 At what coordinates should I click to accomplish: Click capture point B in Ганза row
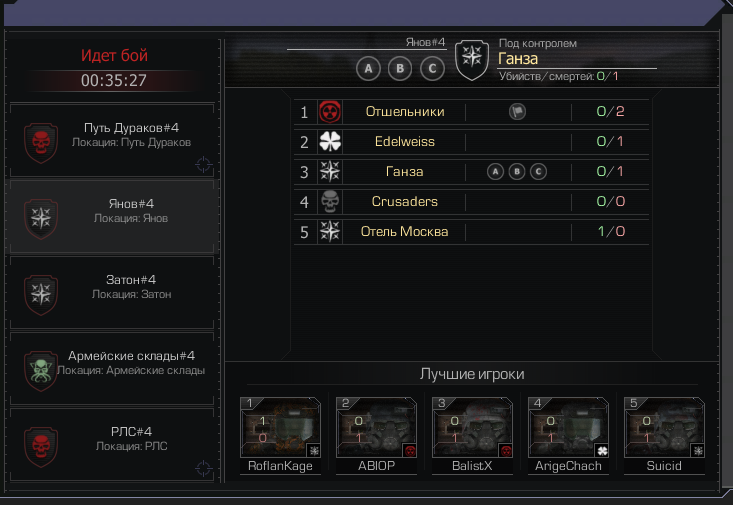(x=517, y=172)
